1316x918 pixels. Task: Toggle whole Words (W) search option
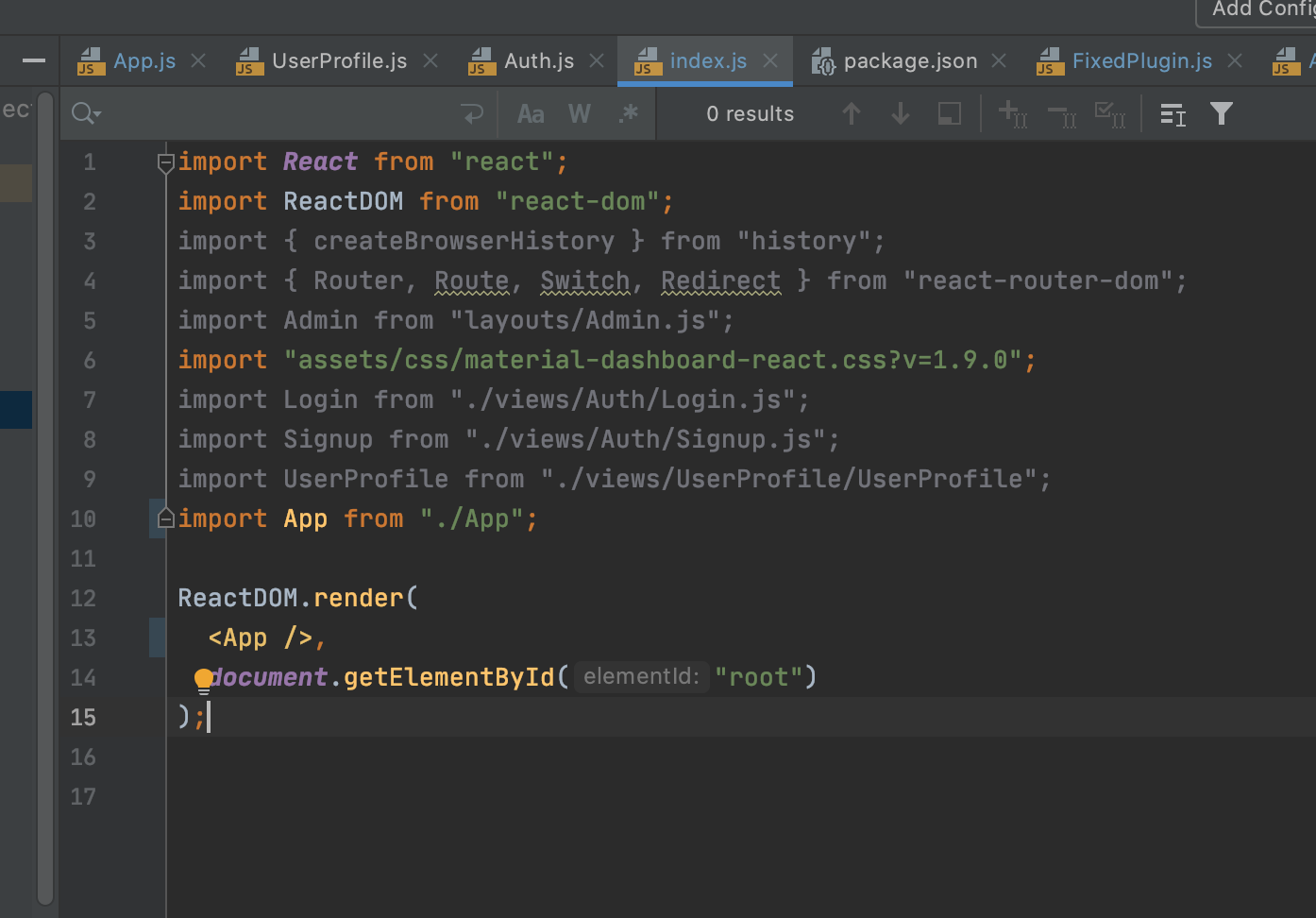580,114
